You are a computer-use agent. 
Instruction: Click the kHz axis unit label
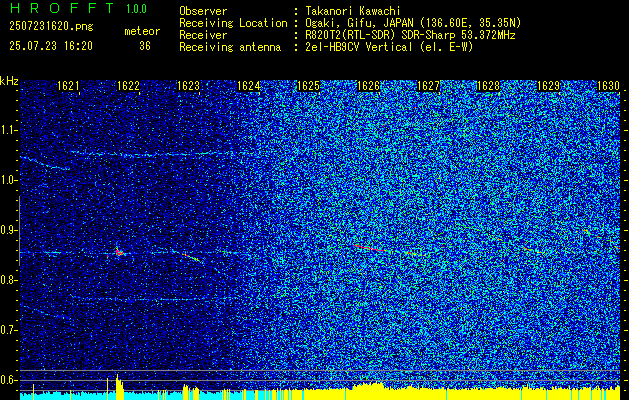click(x=9, y=81)
